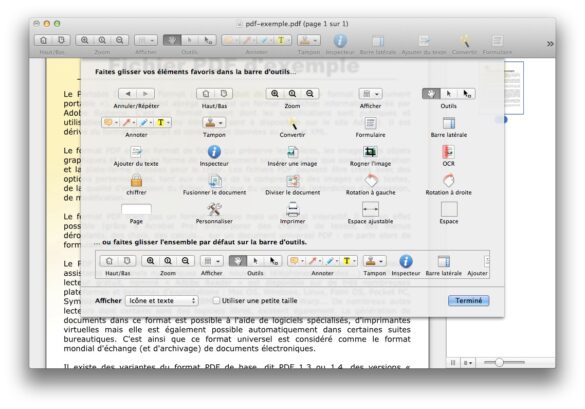Click the OCR icon
The width and height of the screenshot is (585, 409).
coord(448,152)
